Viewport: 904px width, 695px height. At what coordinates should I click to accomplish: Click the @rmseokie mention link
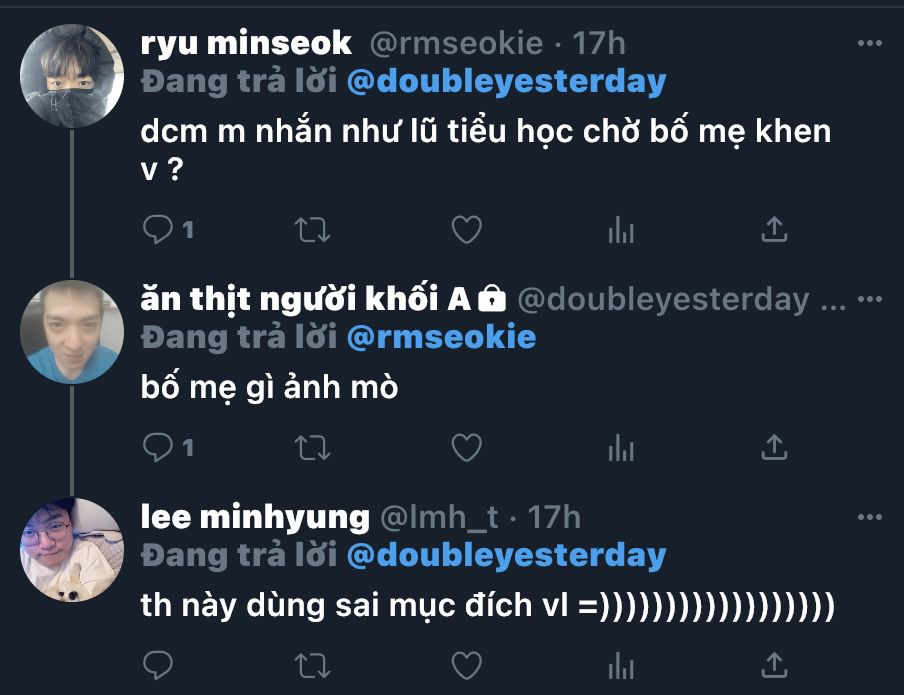[441, 337]
